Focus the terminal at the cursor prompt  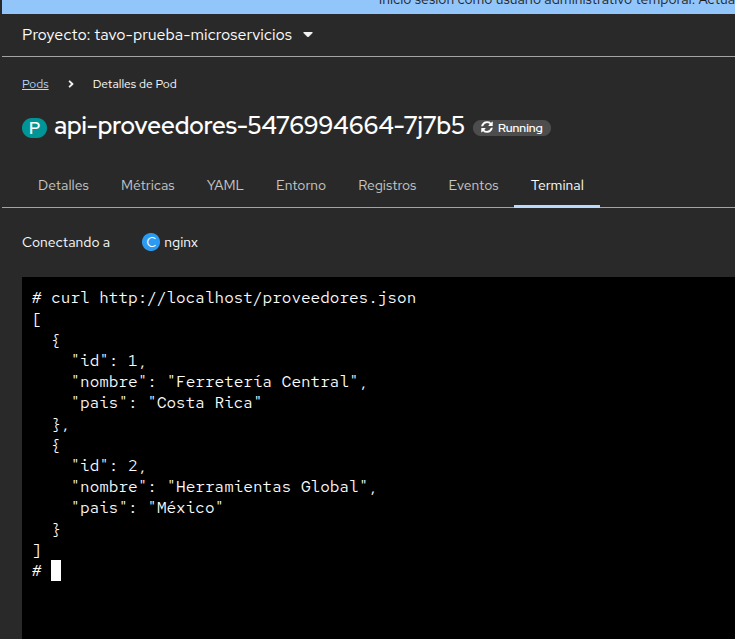click(x=56, y=570)
